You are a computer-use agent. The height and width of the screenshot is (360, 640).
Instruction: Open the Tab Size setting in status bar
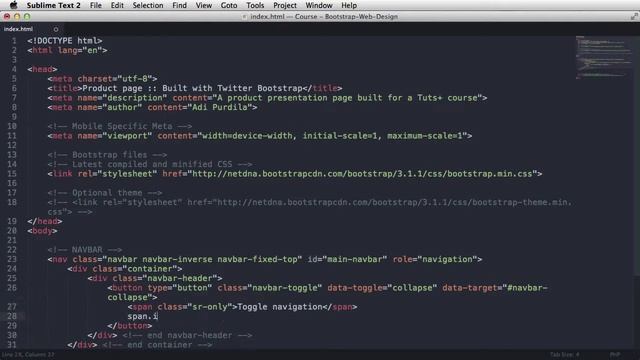click(564, 354)
